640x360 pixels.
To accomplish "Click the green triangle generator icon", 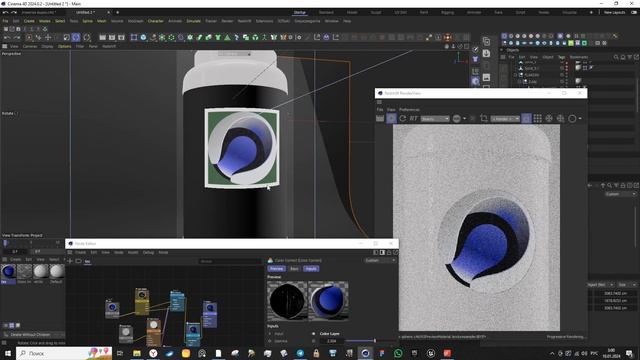I will pyautogui.click(x=227, y=38).
